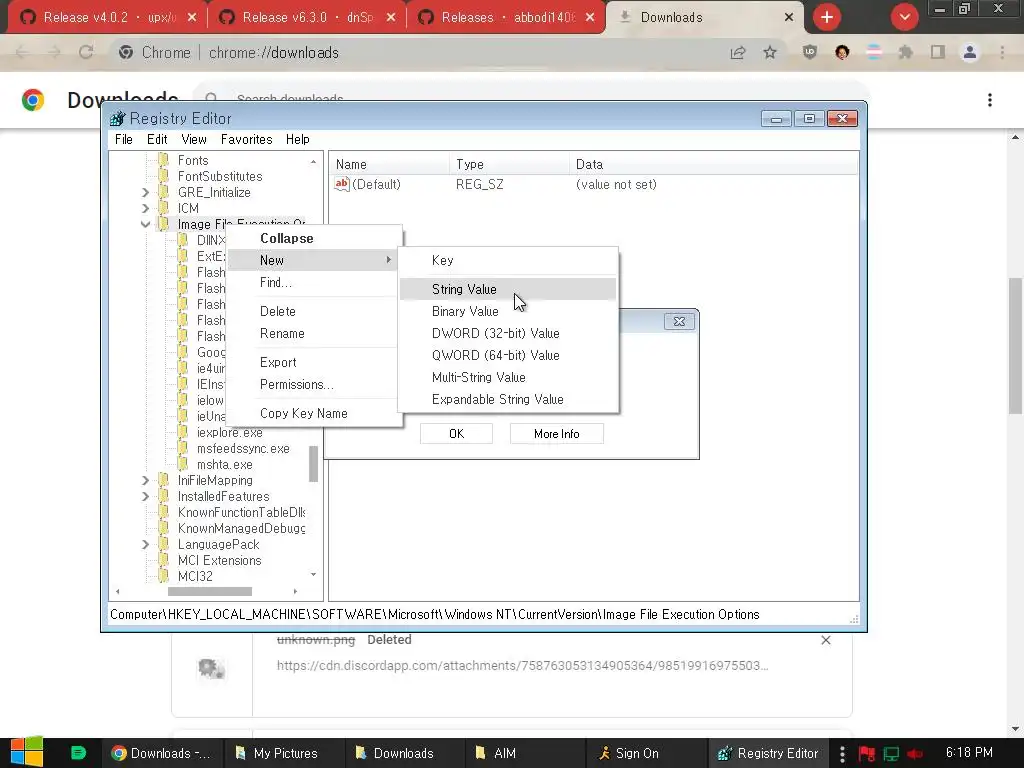Open the Windows Start button

27,752
